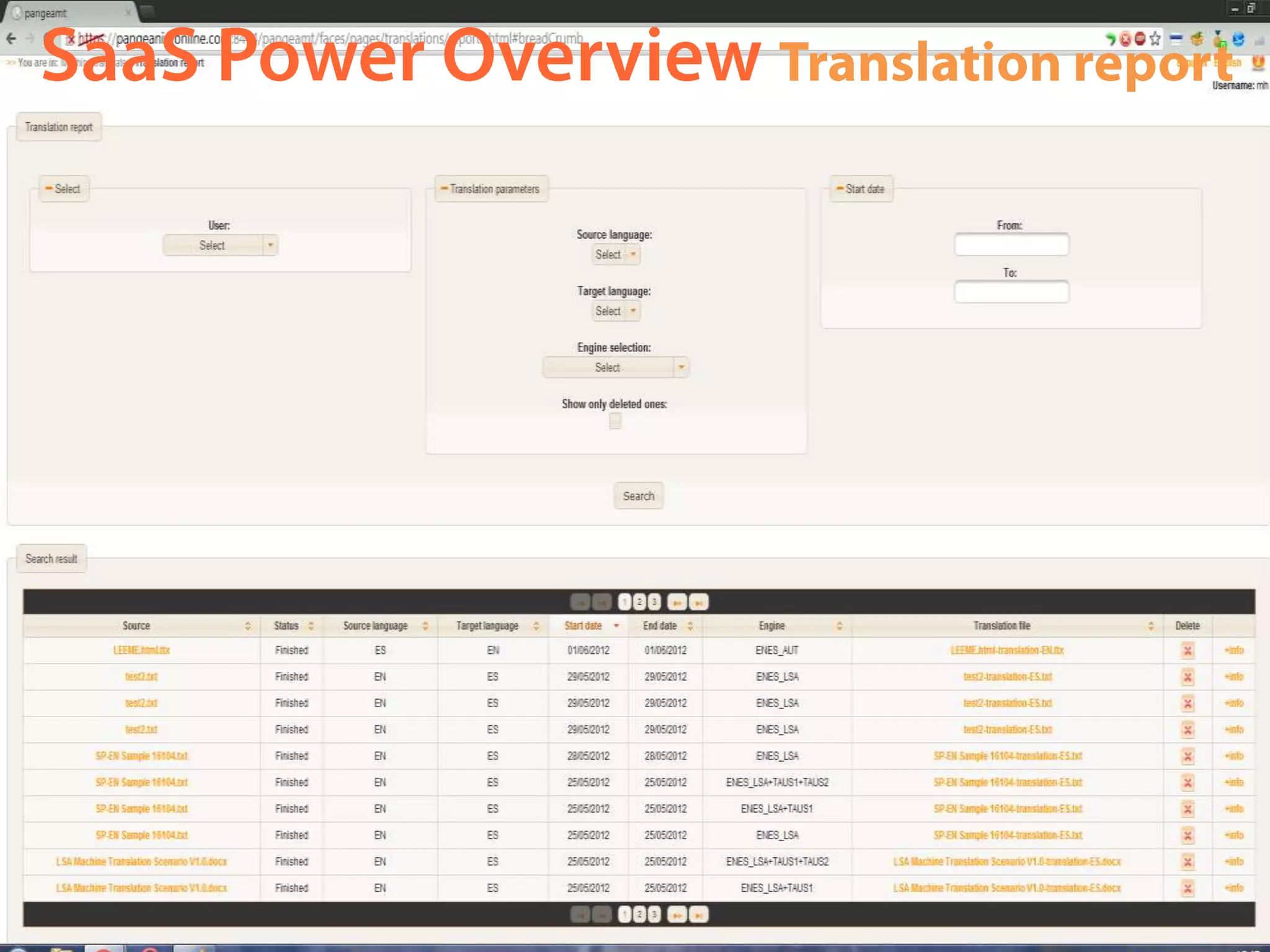The width and height of the screenshot is (1270, 952).
Task: Click browser bookmark star icon
Action: [1155, 39]
